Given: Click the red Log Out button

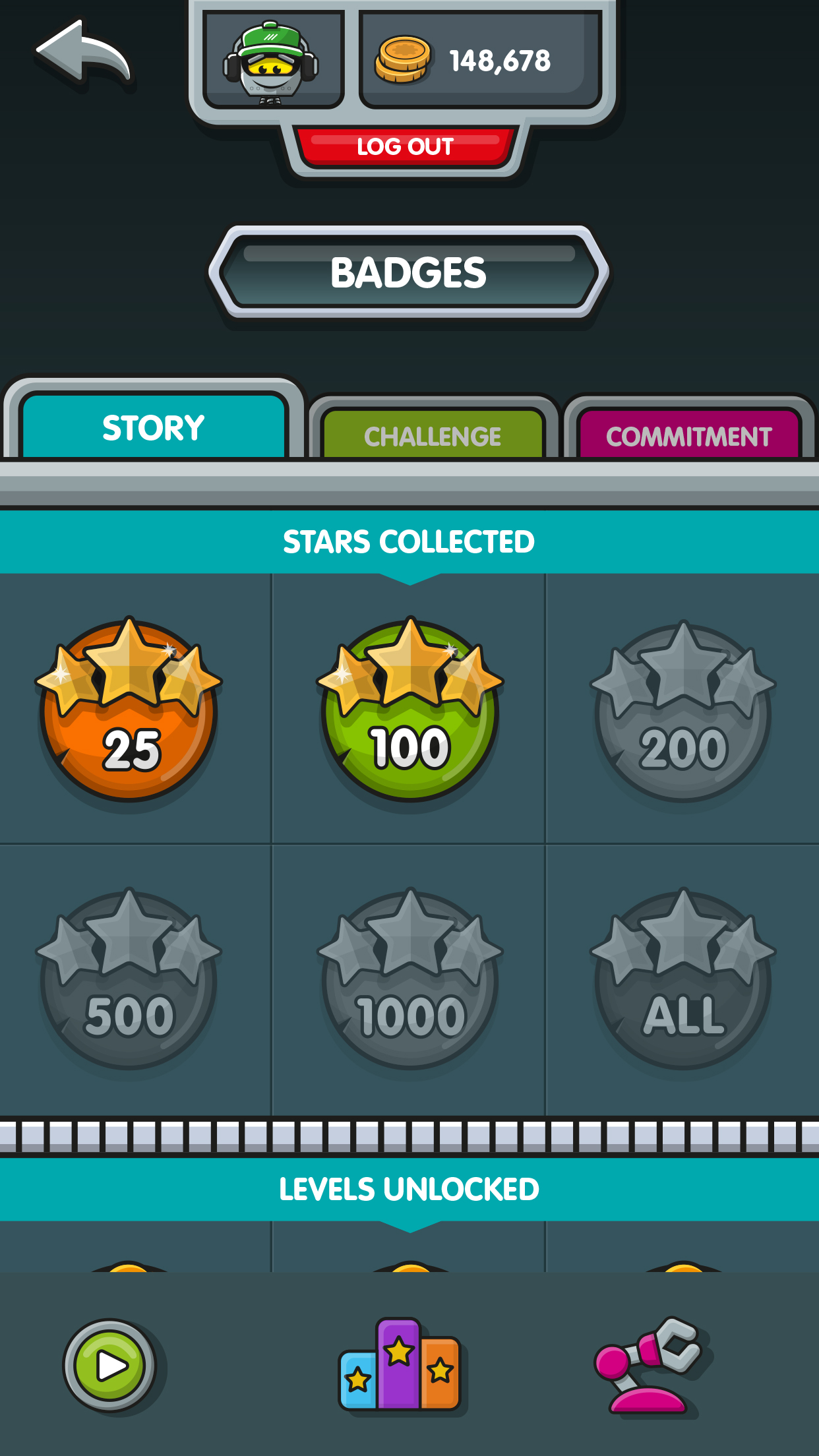Looking at the screenshot, I should [x=405, y=146].
